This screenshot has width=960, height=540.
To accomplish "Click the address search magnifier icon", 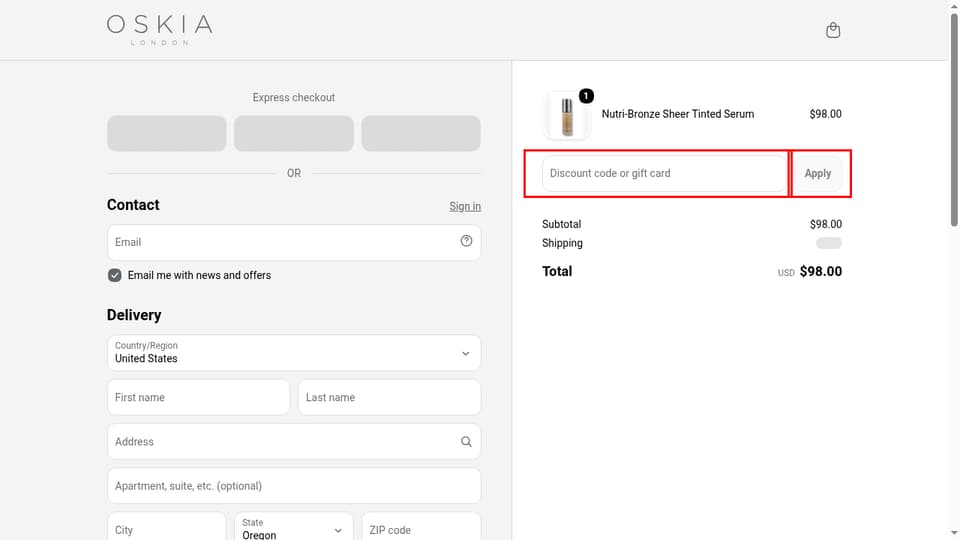I will 466,441.
